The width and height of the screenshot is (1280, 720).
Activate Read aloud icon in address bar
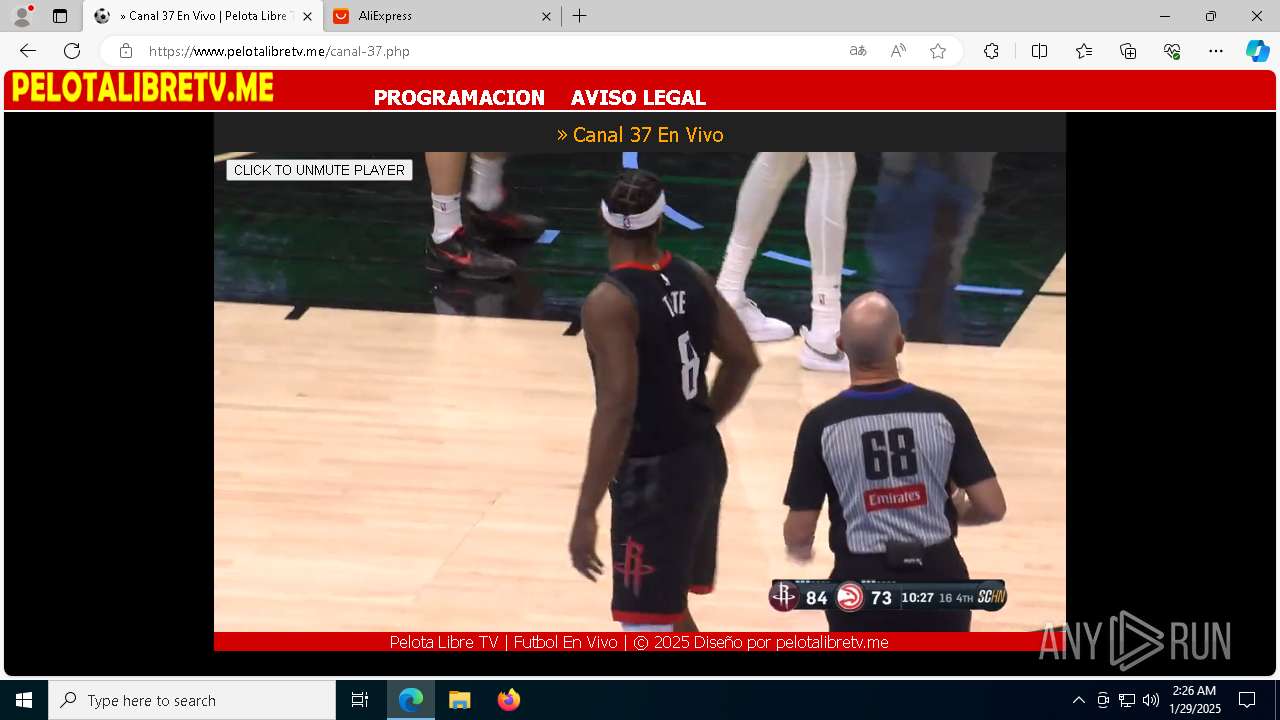(898, 51)
